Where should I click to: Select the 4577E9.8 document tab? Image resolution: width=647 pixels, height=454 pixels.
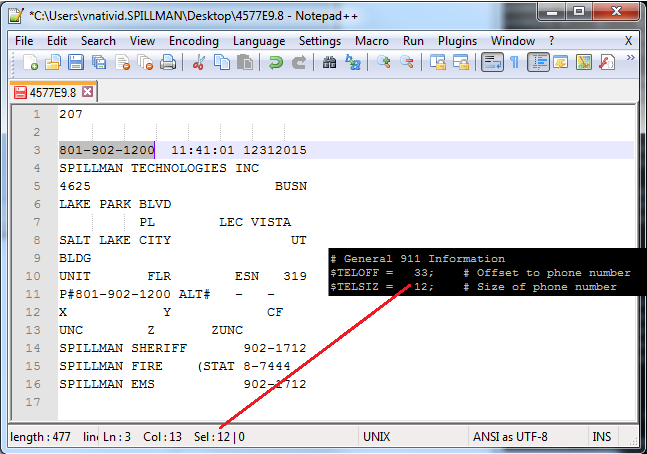[52, 92]
